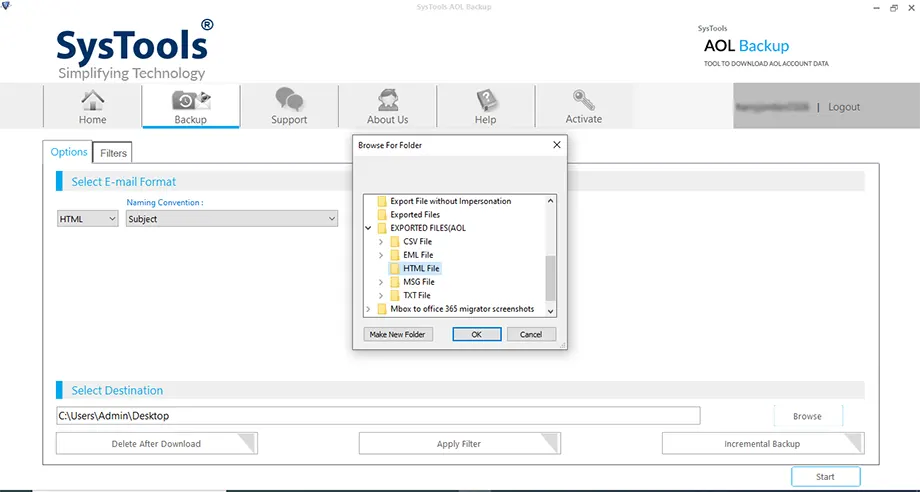Toggle the Apply Filter option
Image resolution: width=920 pixels, height=492 pixels.
[459, 444]
